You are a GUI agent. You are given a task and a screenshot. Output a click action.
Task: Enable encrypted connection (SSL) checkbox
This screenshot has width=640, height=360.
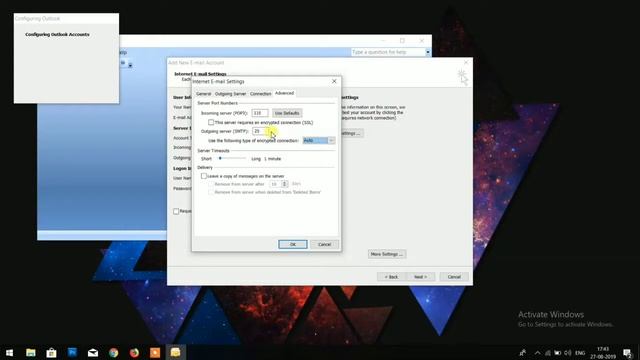(x=211, y=122)
